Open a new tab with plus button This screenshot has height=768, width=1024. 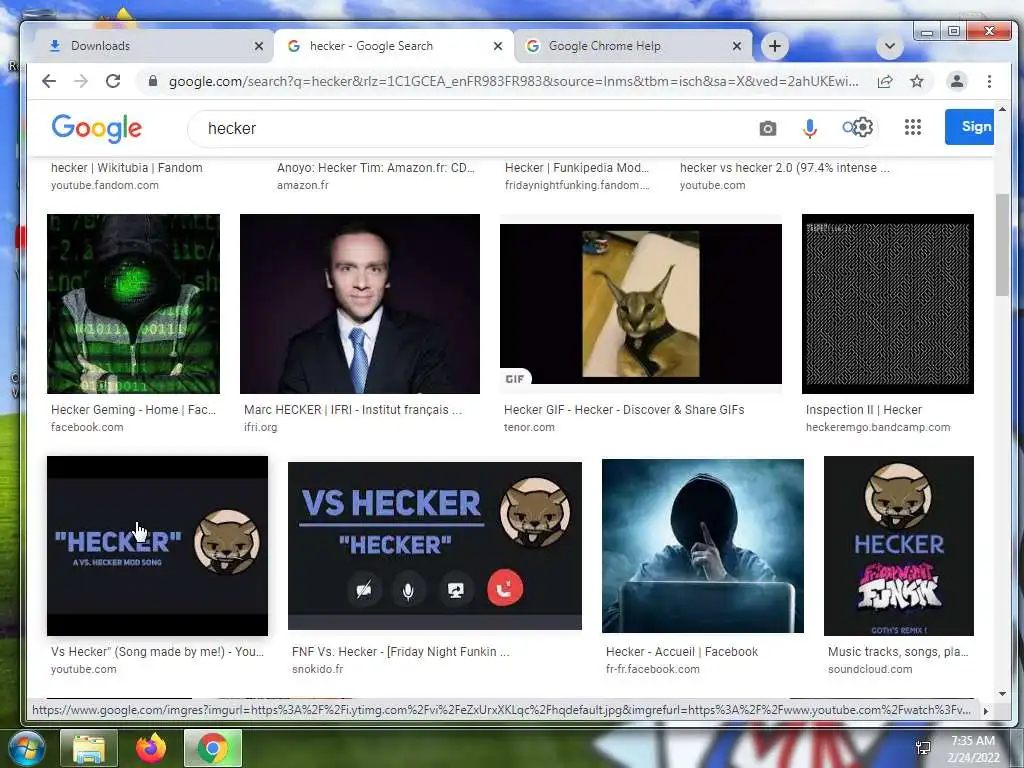coord(775,46)
